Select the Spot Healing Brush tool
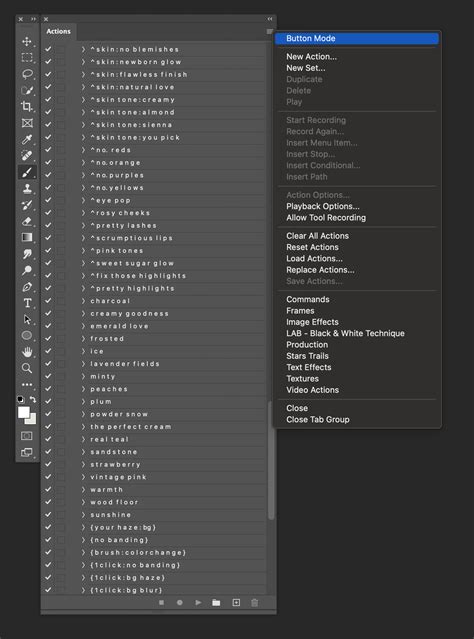 (x=27, y=156)
